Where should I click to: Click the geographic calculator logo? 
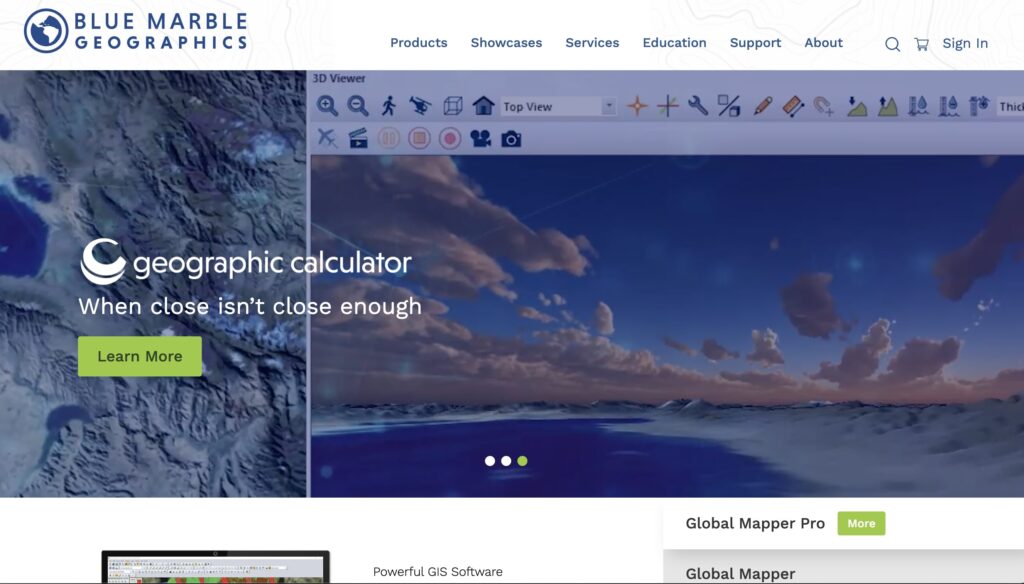click(x=246, y=261)
